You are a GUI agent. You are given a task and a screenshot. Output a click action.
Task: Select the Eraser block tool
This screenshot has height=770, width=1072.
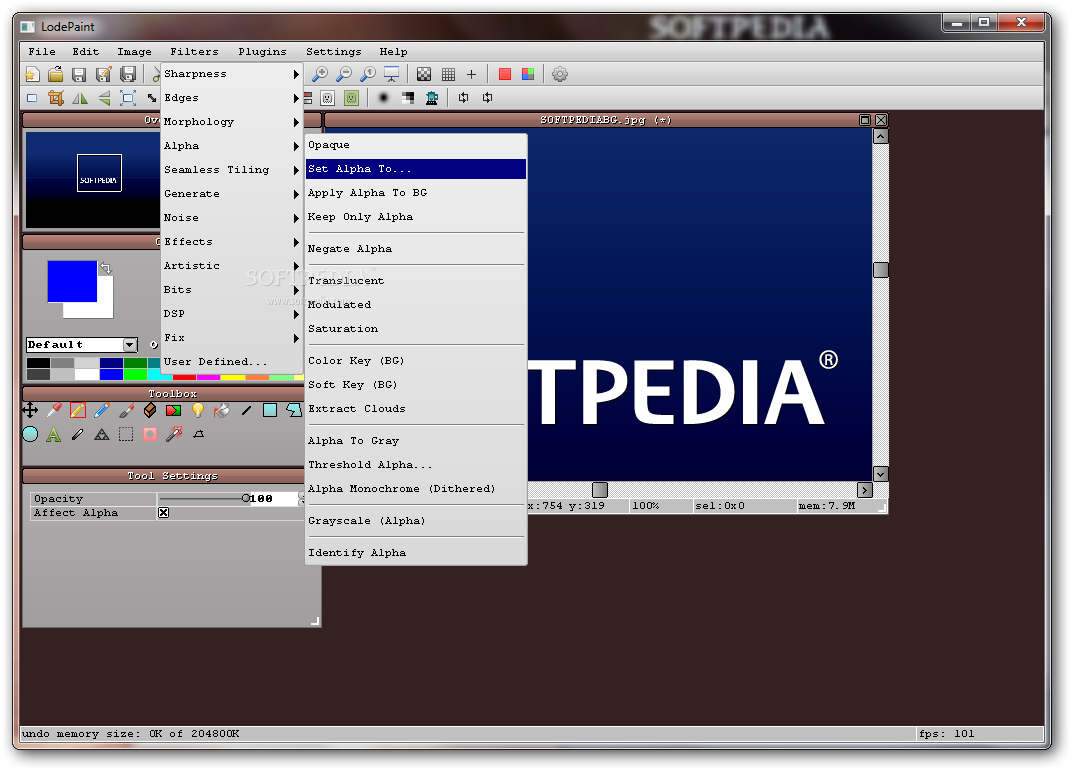(150, 410)
